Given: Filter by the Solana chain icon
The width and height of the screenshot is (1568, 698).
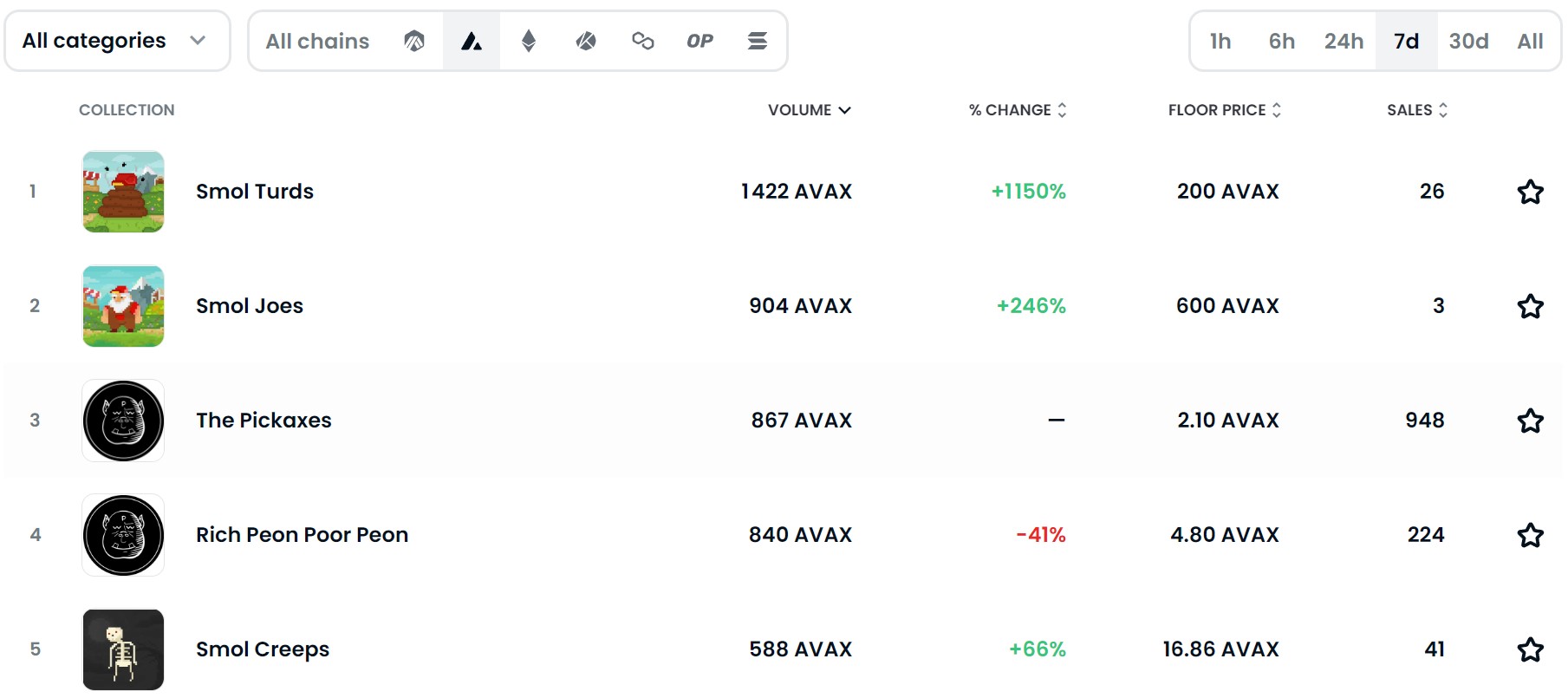Looking at the screenshot, I should pos(758,41).
